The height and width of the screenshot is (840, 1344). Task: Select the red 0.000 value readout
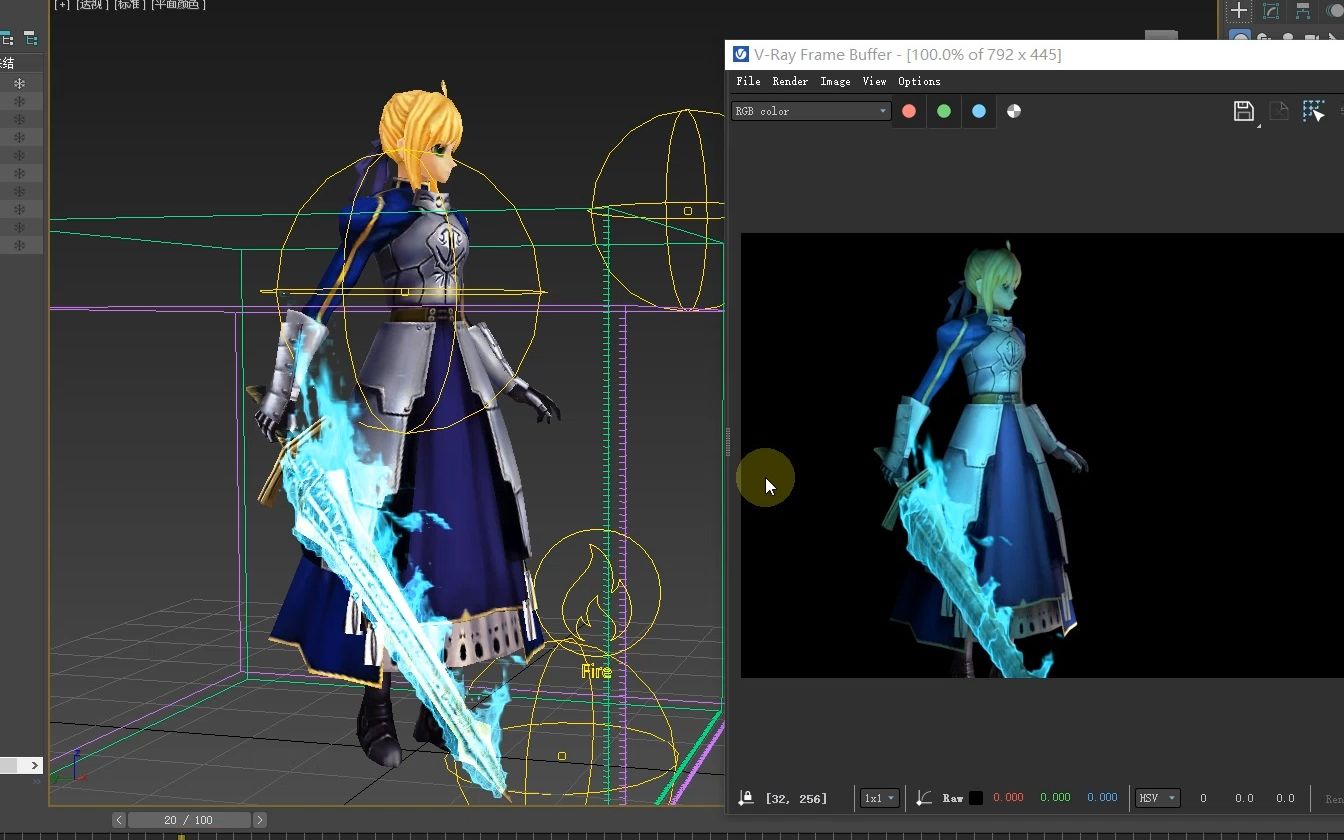tap(1008, 798)
